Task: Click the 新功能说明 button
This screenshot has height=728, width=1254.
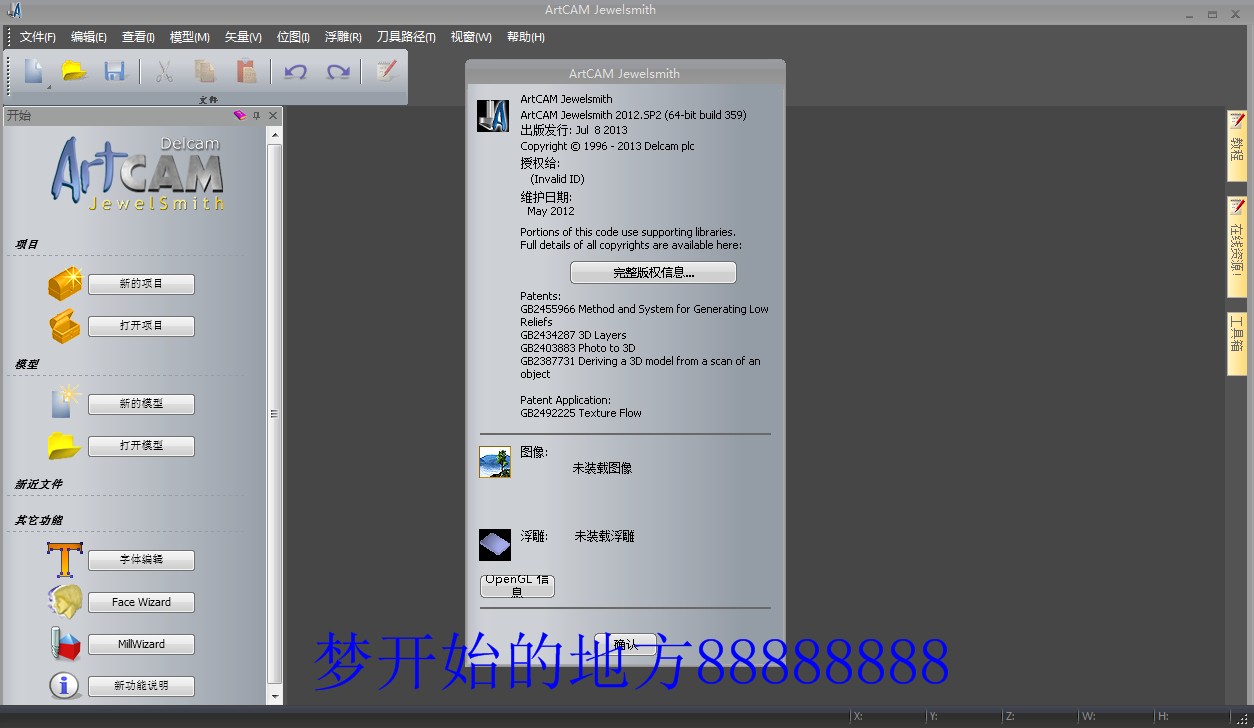Action: point(141,686)
